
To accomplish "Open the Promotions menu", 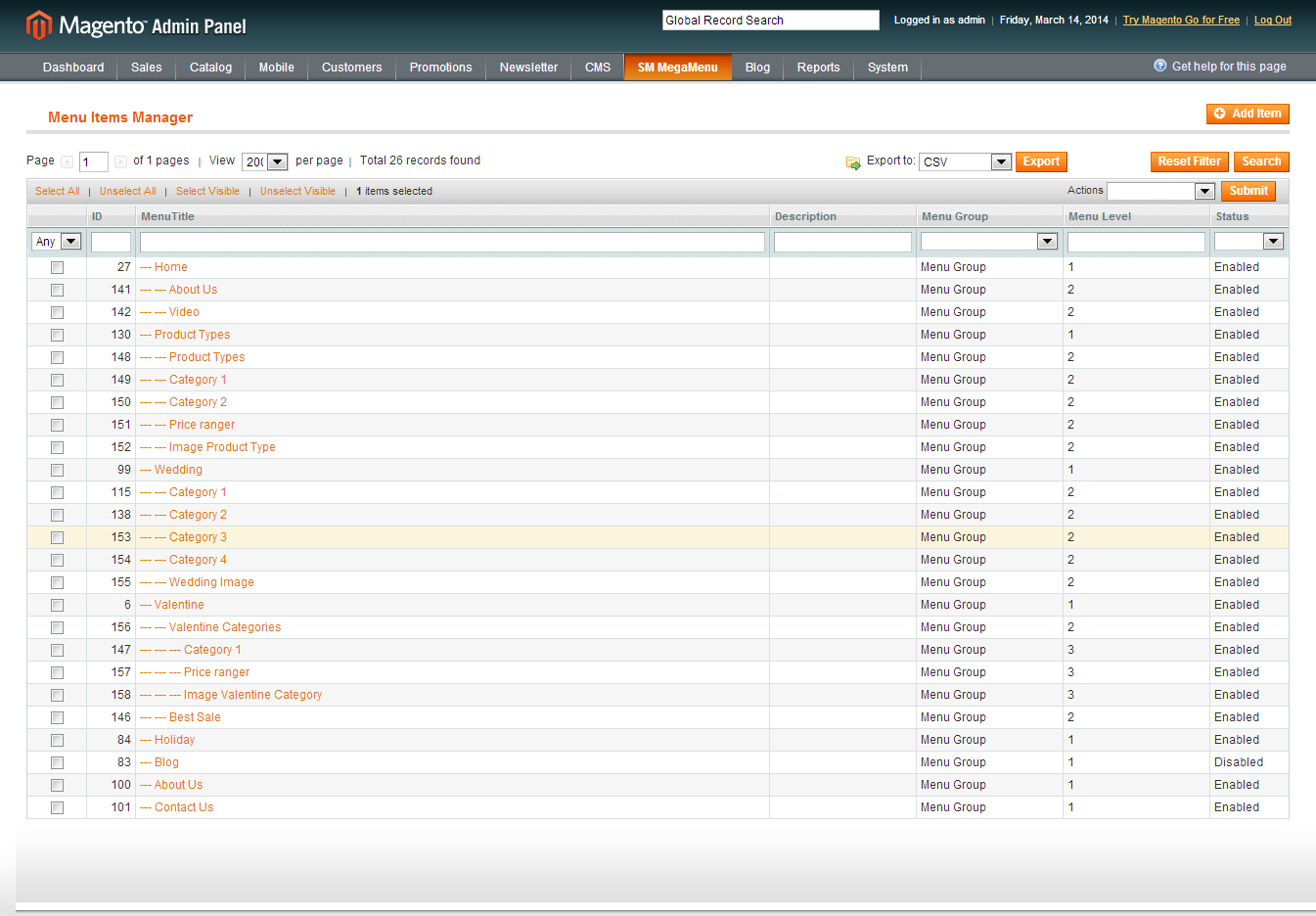I will (440, 68).
